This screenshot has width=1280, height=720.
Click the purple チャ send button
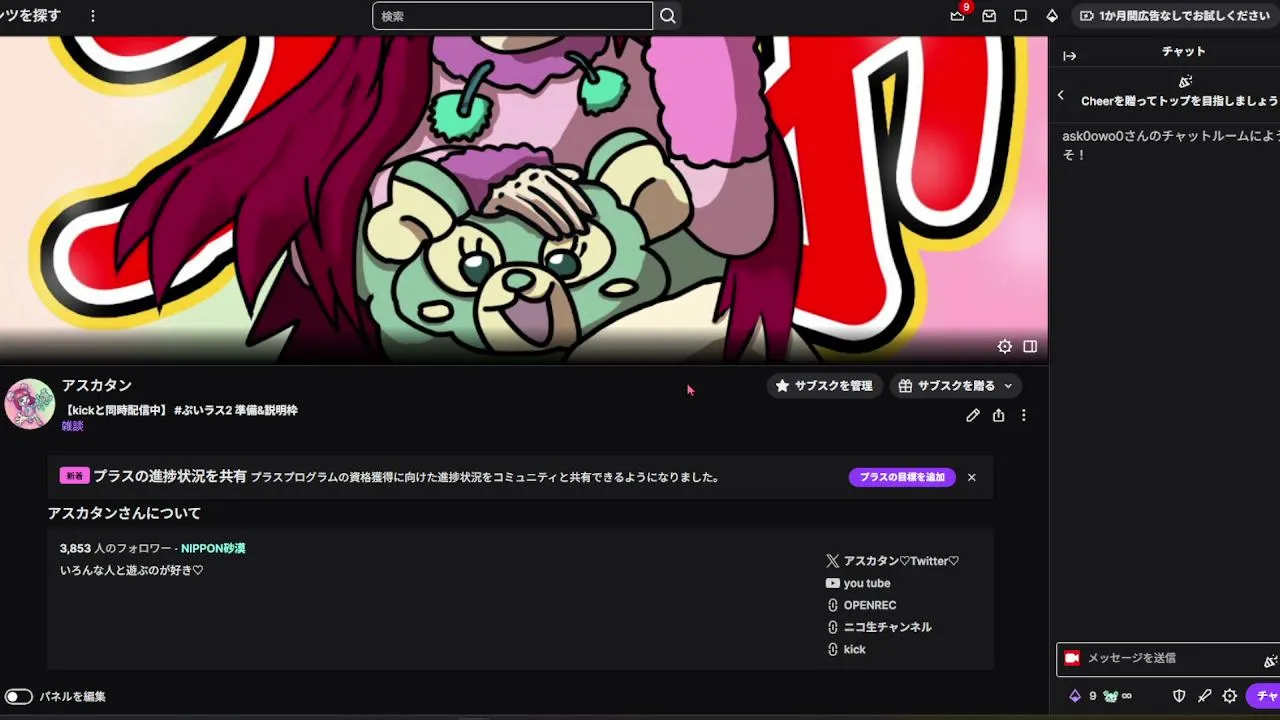[1263, 696]
